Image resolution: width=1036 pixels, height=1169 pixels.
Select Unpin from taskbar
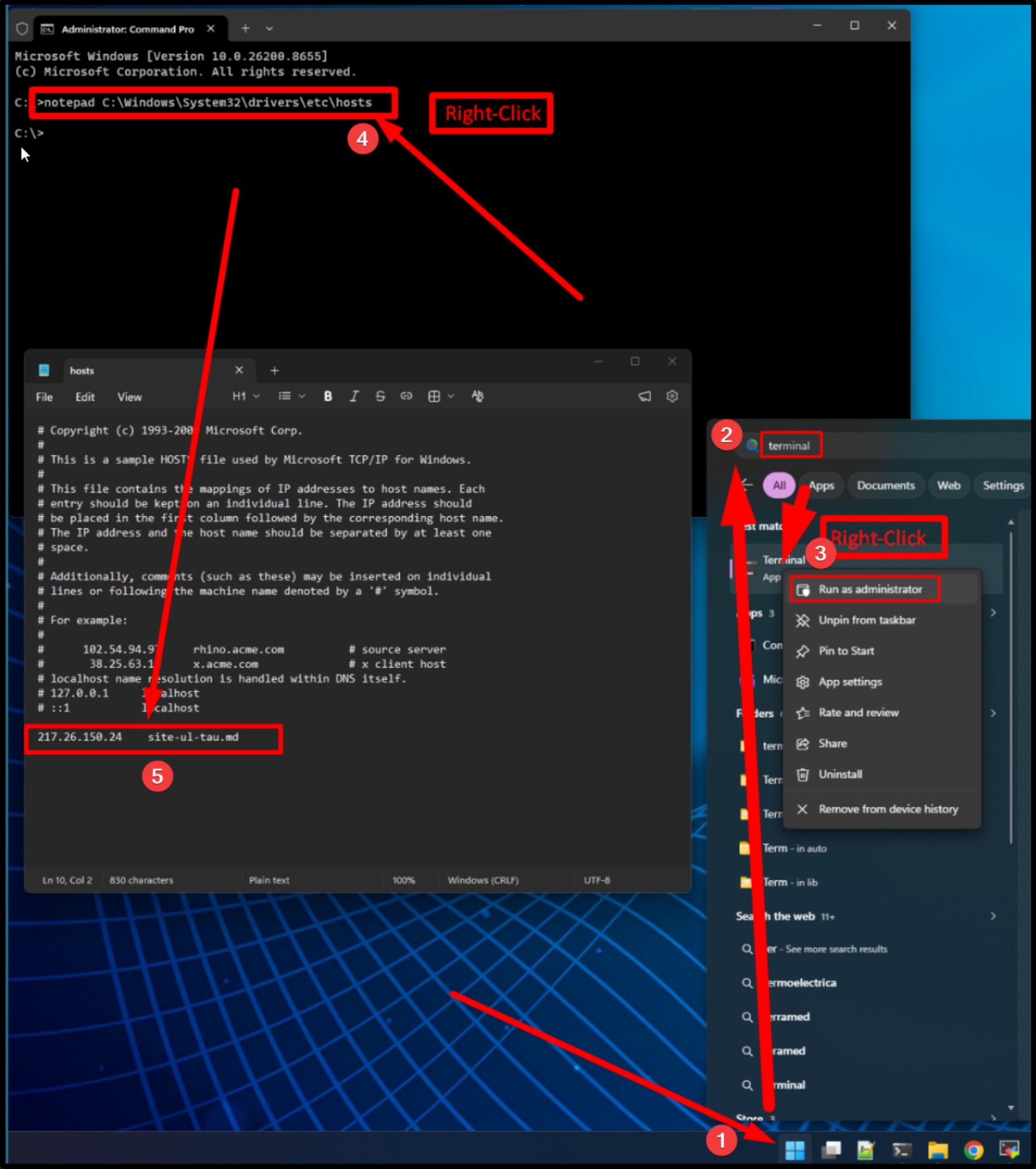coord(882,620)
